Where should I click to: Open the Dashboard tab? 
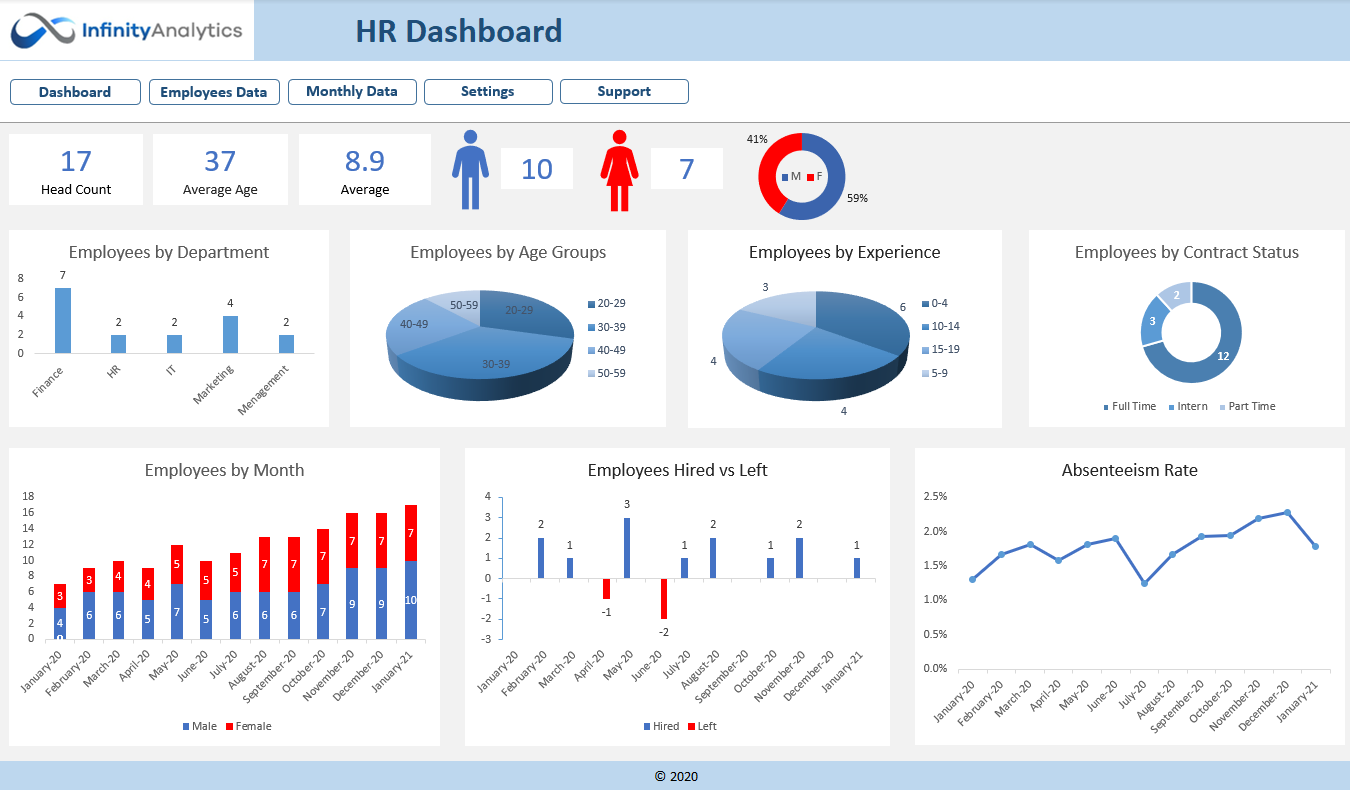(75, 92)
